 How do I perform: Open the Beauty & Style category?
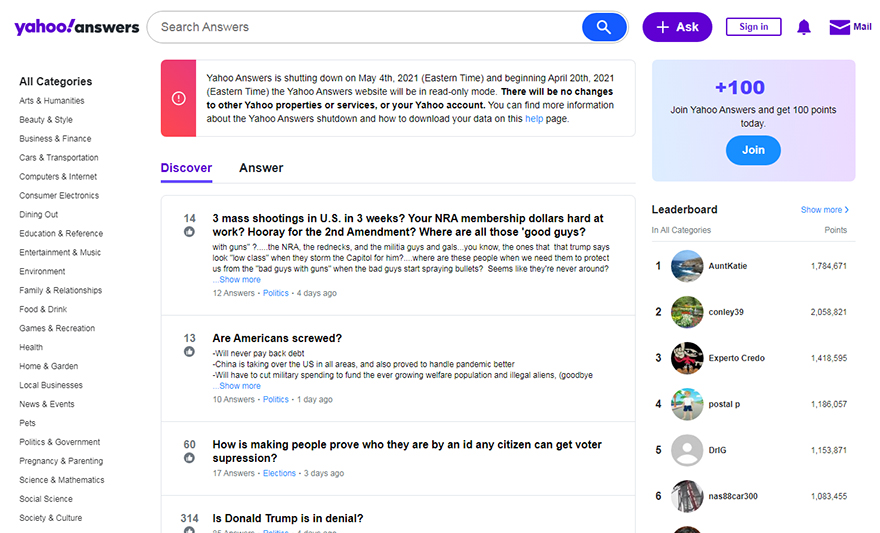click(46, 120)
